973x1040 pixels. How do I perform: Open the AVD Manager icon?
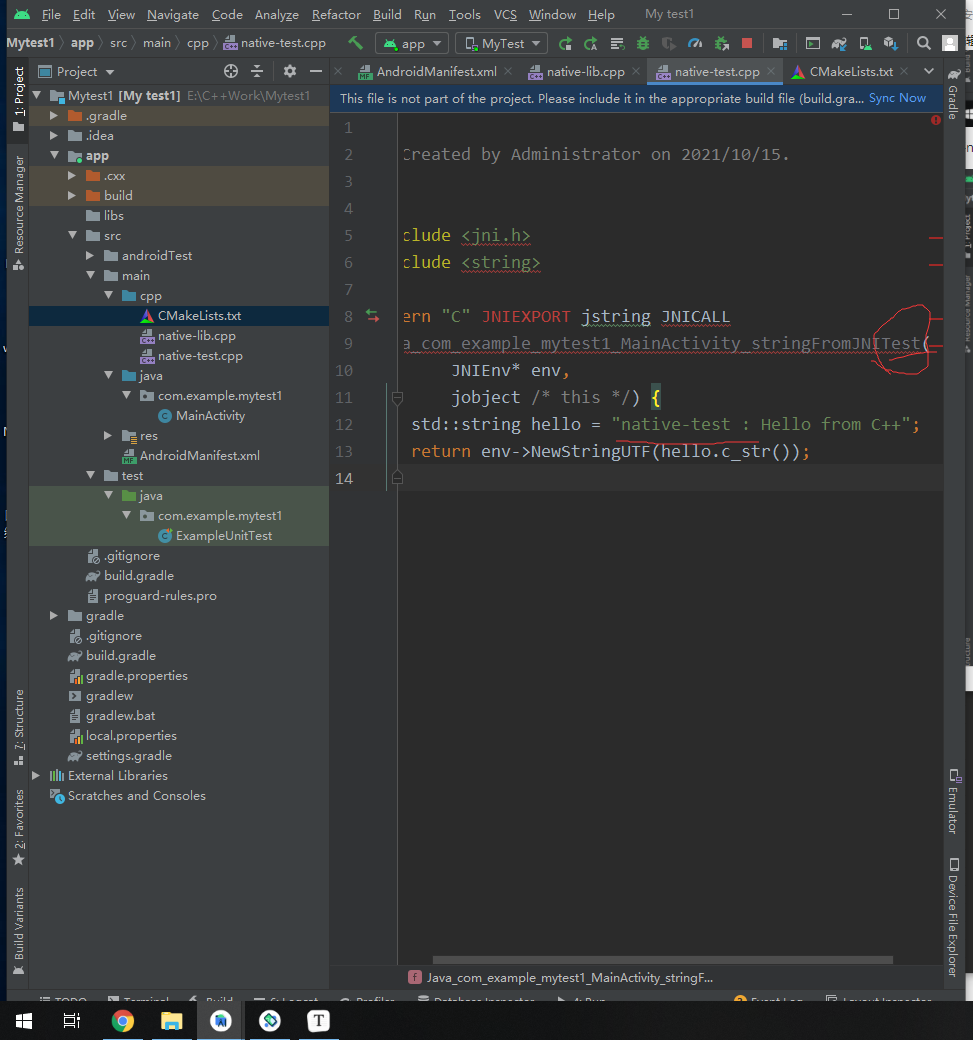click(866, 44)
